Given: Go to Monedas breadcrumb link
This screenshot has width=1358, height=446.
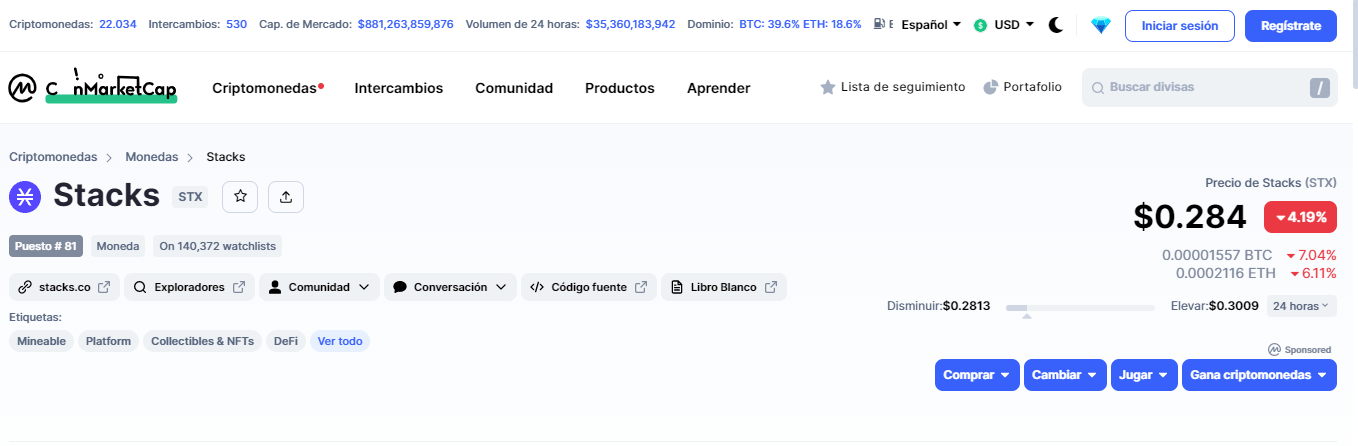Looking at the screenshot, I should point(151,157).
